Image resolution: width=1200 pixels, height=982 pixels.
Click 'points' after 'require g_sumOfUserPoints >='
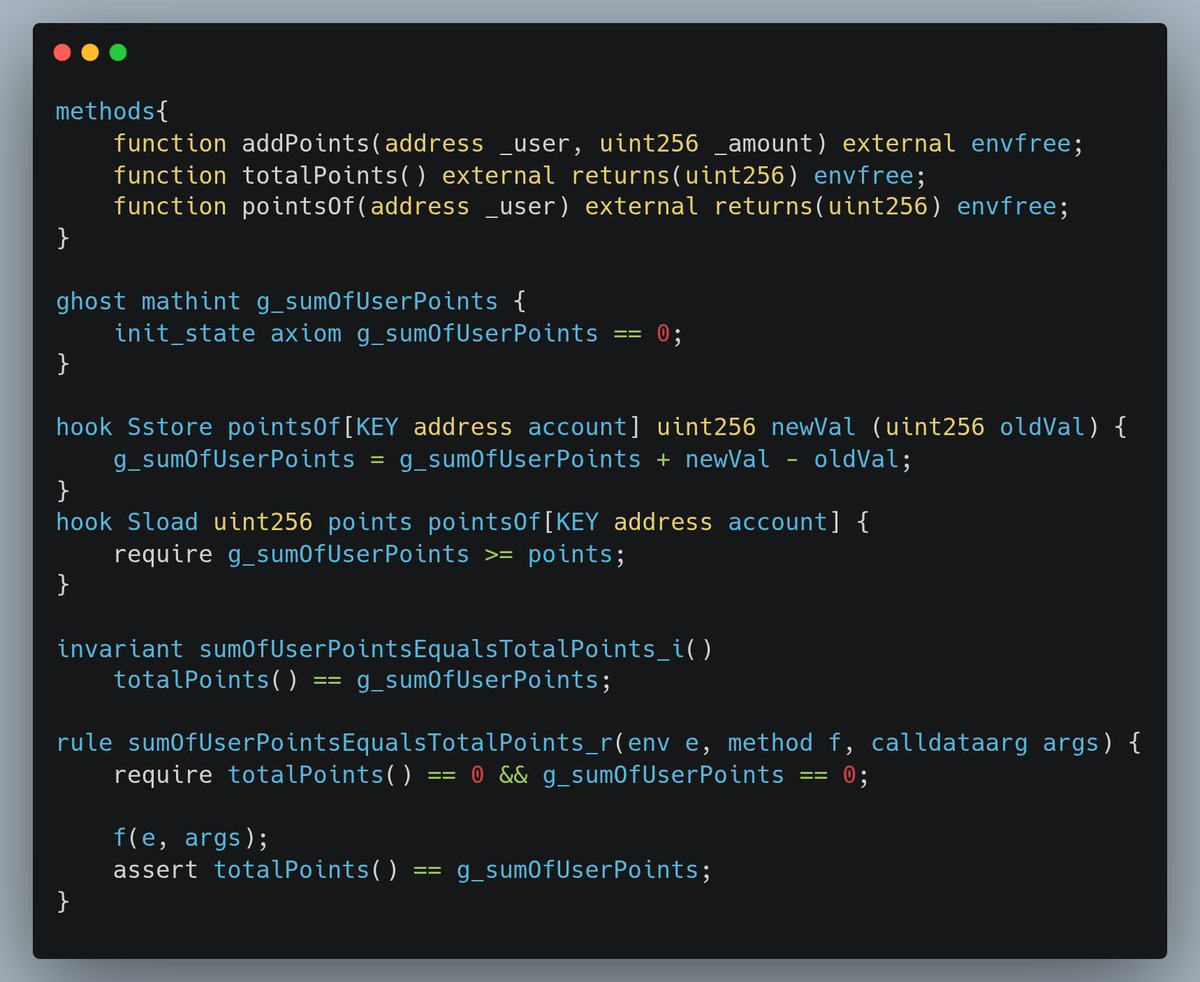point(571,553)
